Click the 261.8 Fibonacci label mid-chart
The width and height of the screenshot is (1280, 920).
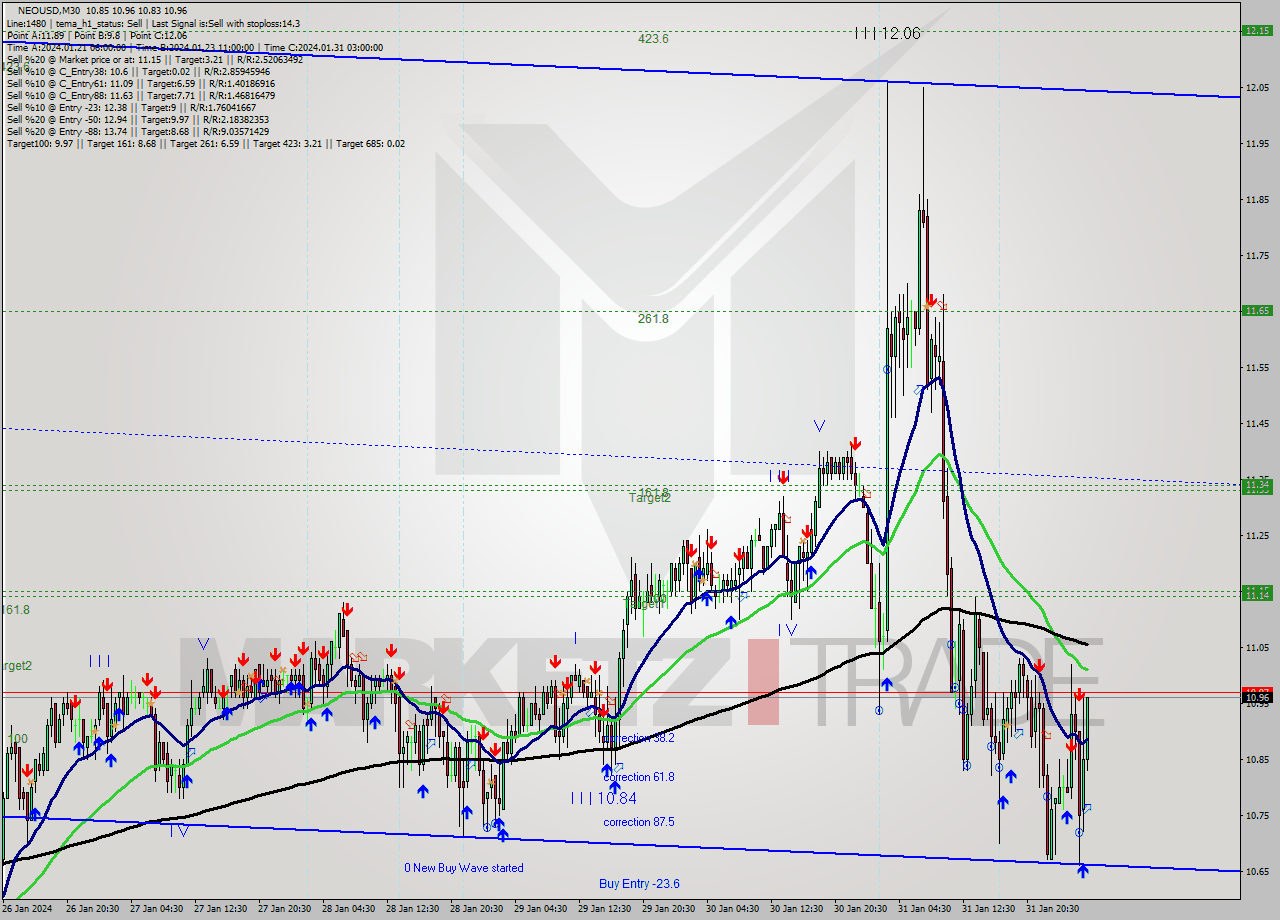[x=653, y=318]
